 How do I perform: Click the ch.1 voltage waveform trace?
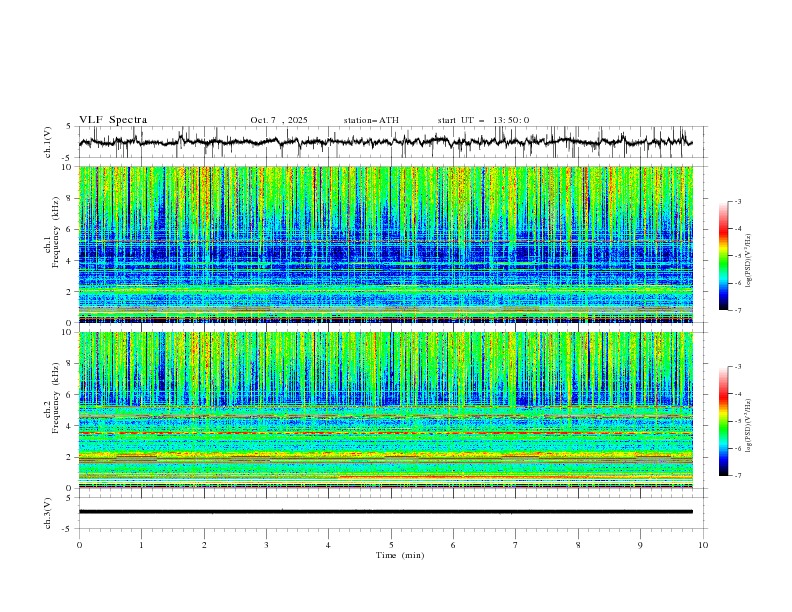385,142
